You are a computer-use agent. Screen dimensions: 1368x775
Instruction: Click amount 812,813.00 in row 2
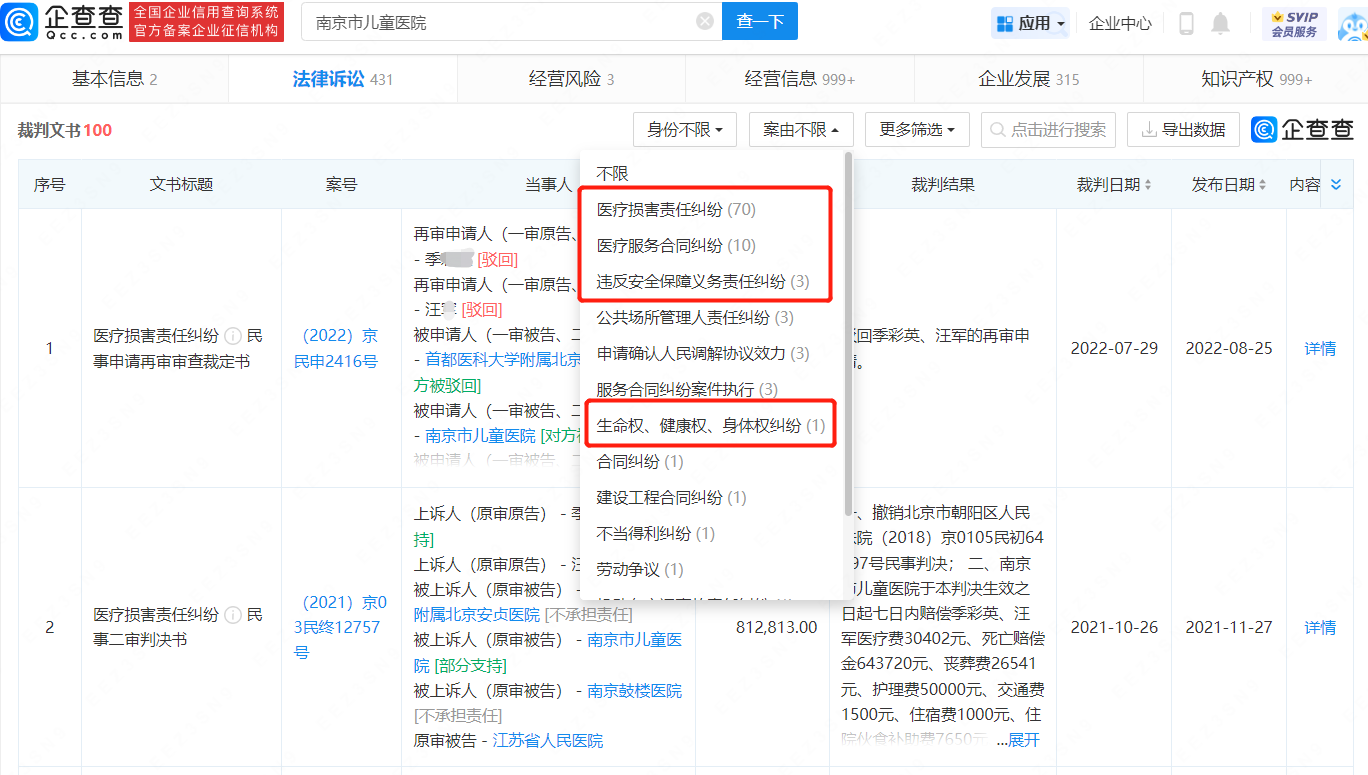[x=776, y=627]
